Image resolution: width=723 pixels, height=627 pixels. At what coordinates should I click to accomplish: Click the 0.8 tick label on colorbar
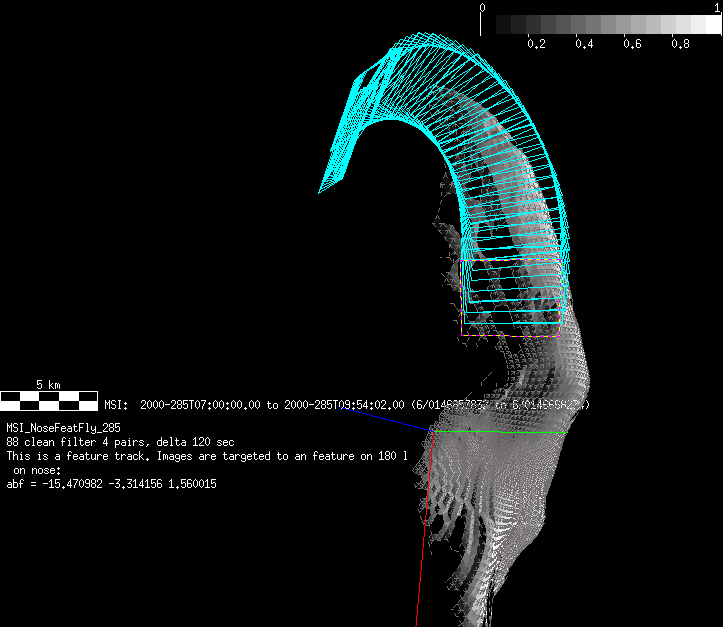pos(680,45)
